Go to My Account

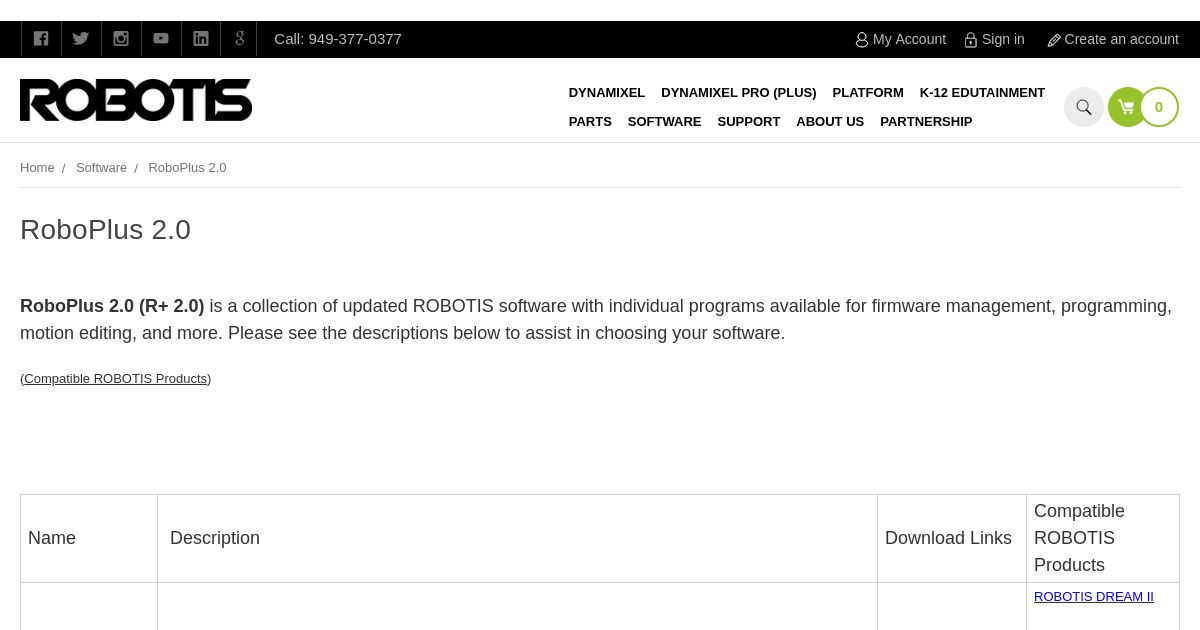point(901,39)
